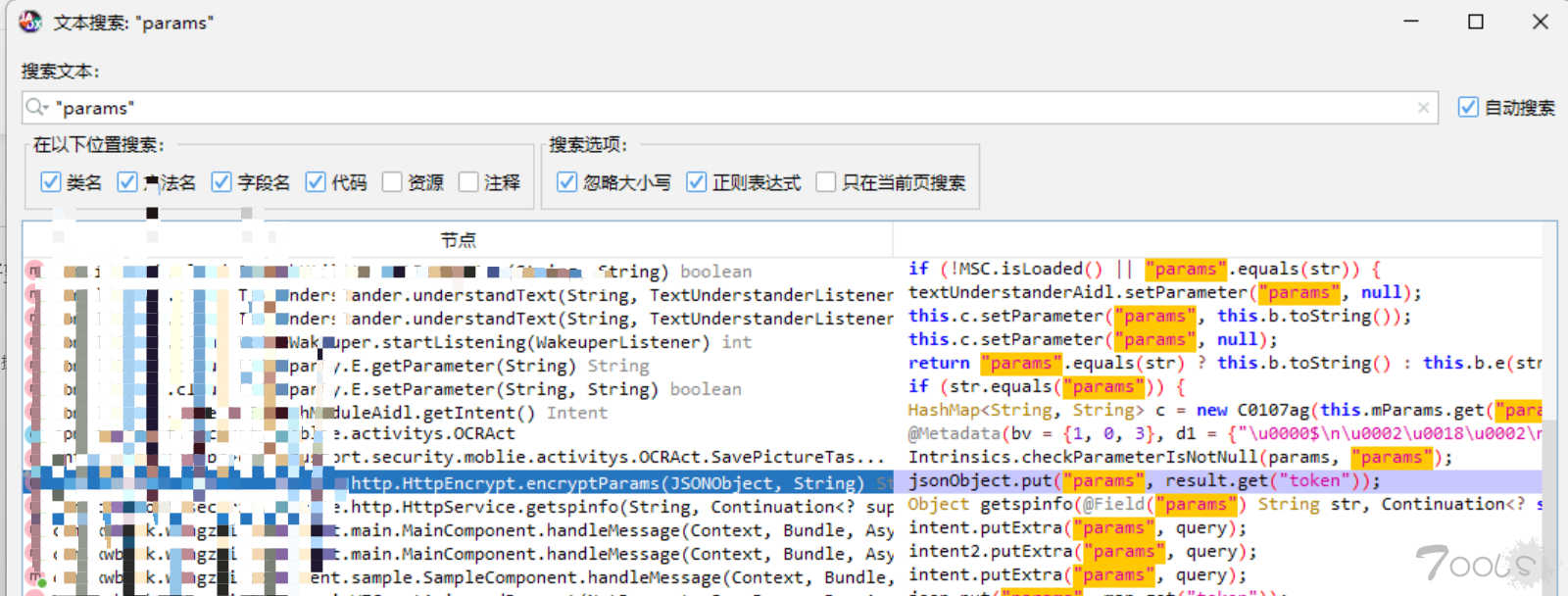This screenshot has height=596, width=1568.
Task: Click code line Intrinsics.checkParameterIsNotNull
Action: [x=1180, y=457]
